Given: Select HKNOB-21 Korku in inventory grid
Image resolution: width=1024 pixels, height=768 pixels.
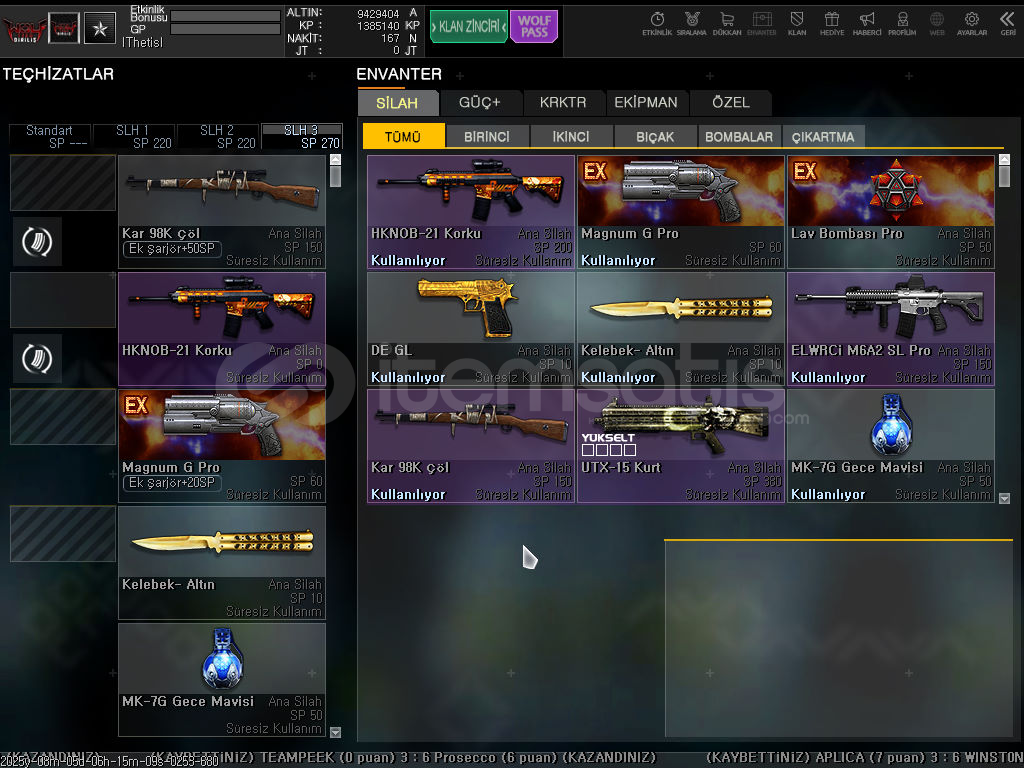Looking at the screenshot, I should (x=471, y=212).
